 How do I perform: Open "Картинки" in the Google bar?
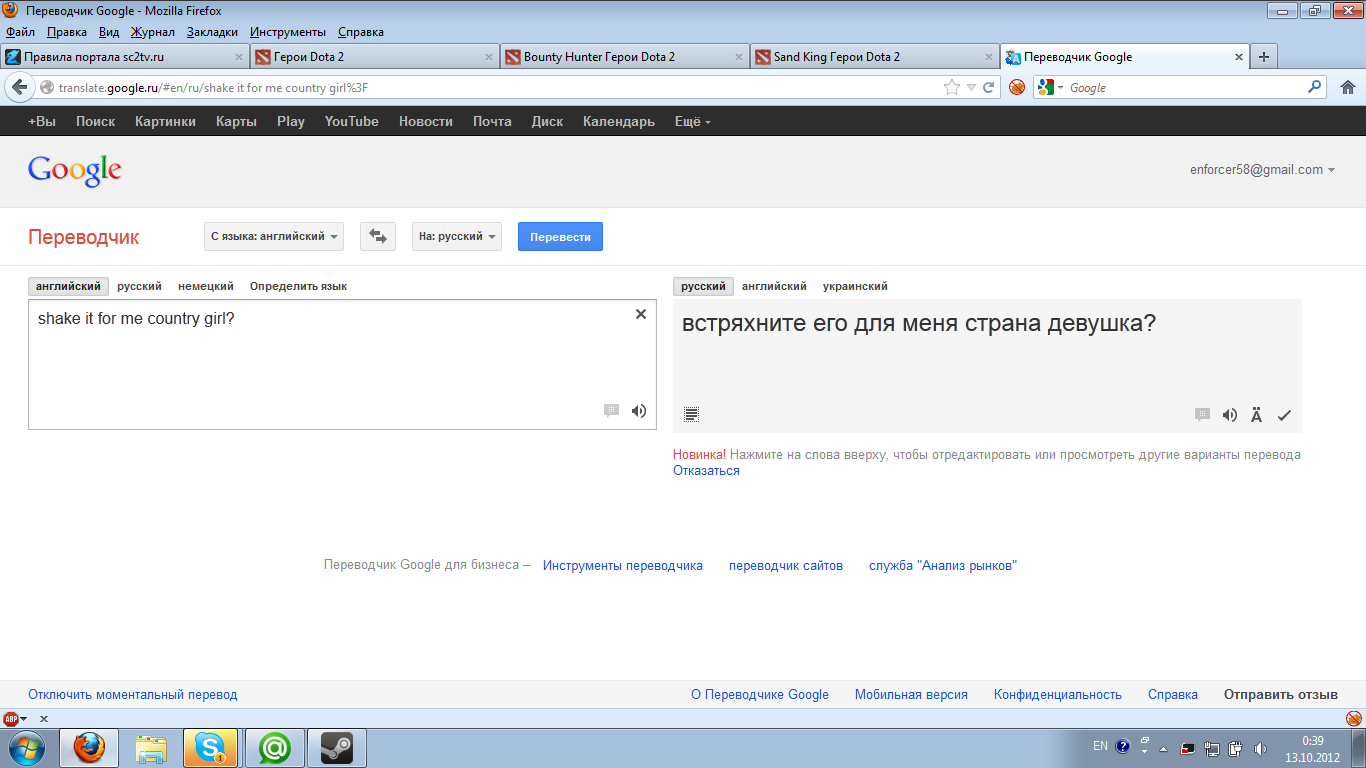pos(165,122)
